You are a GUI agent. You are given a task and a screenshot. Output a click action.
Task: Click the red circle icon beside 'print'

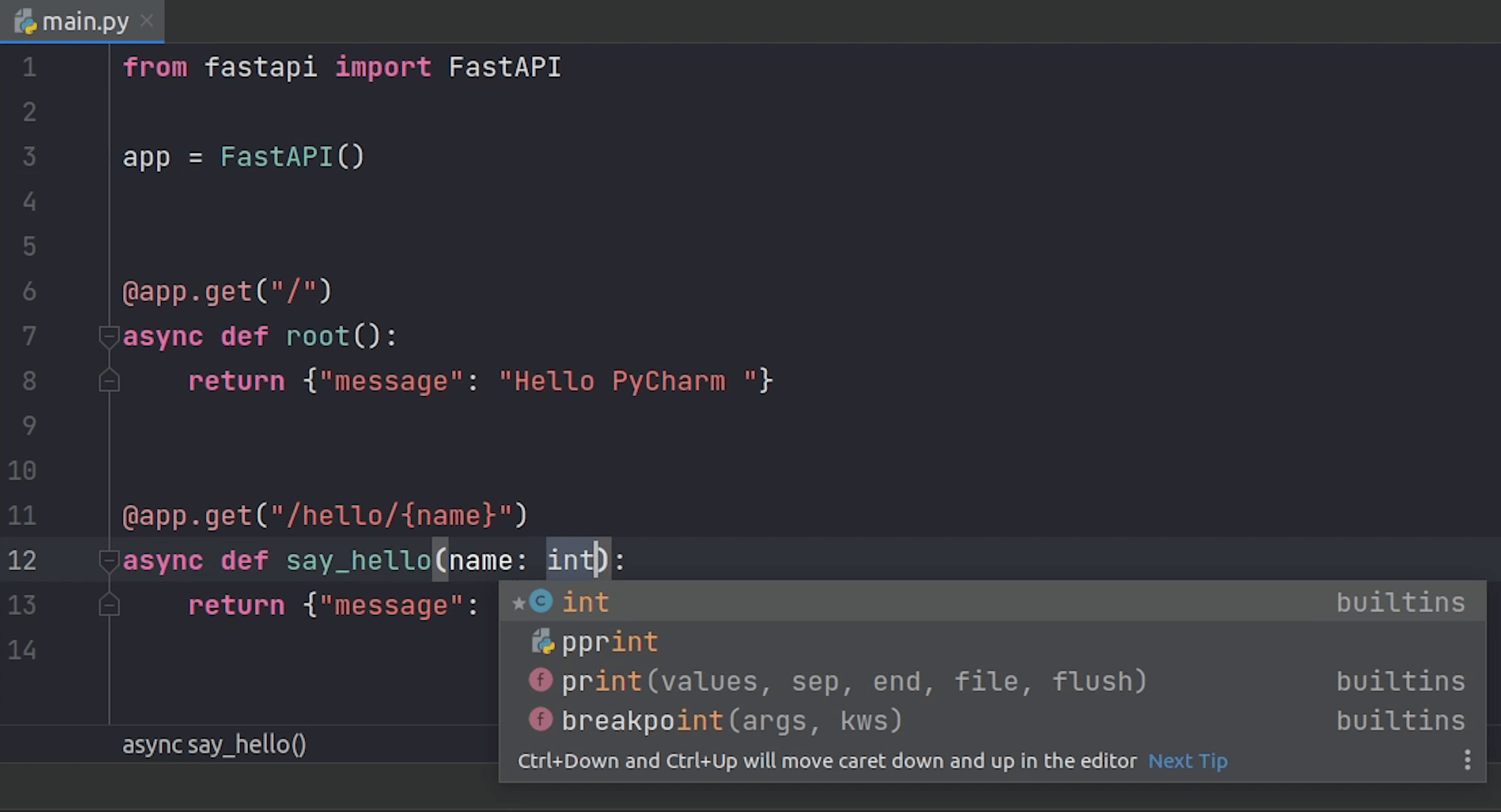pos(540,681)
